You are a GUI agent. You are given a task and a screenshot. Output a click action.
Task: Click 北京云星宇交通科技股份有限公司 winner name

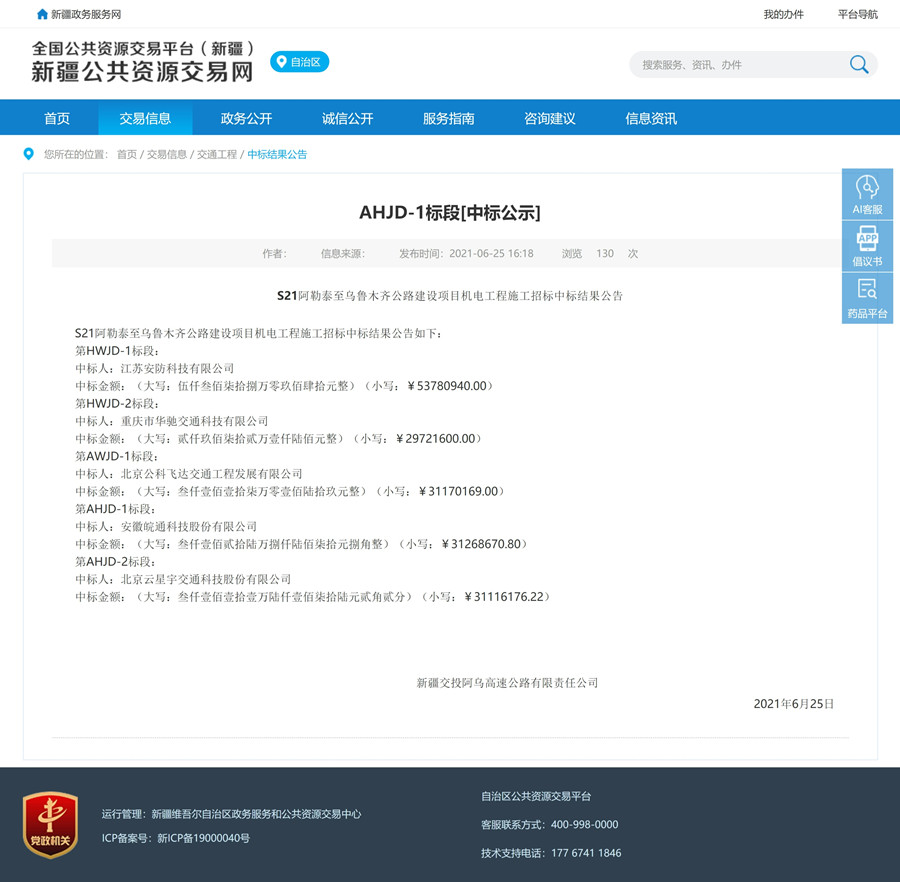click(205, 580)
